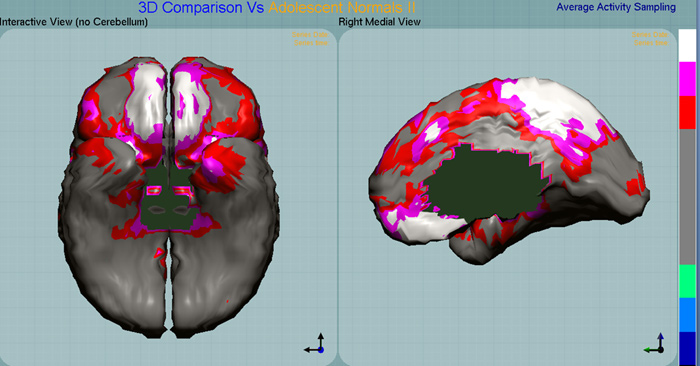Select the white band on the color scale
This screenshot has height=366, width=700.
pos(687,46)
